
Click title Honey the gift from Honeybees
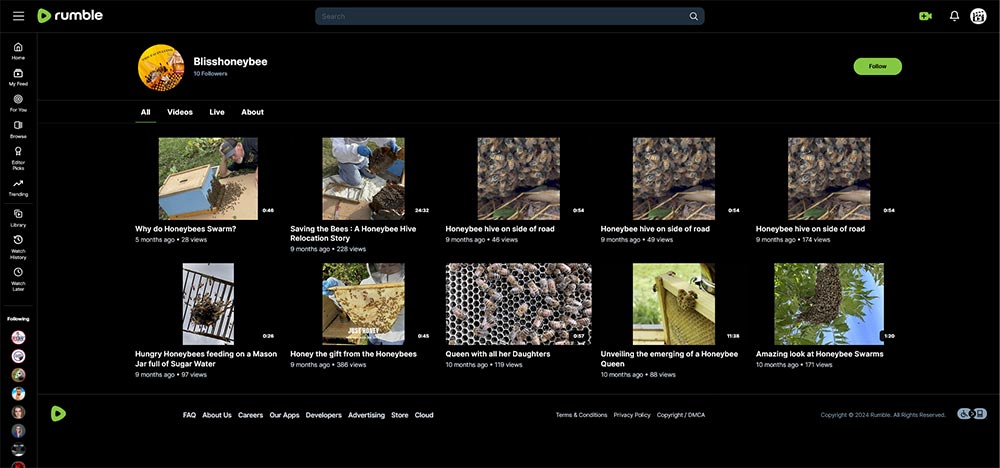pyautogui.click(x=353, y=354)
